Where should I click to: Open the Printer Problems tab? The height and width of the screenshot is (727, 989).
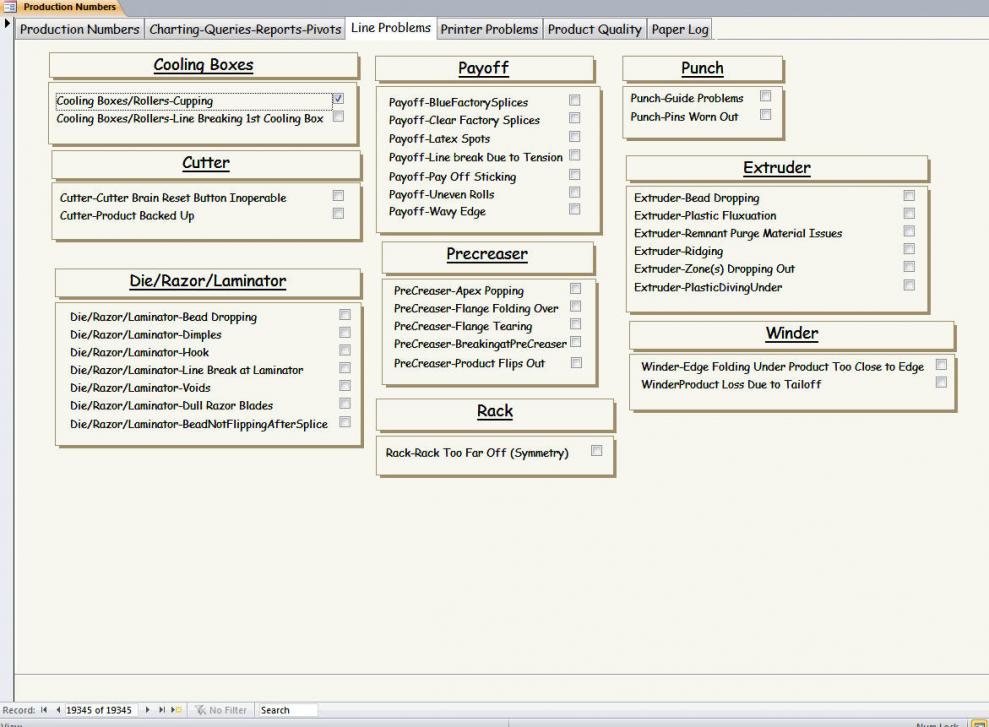coord(489,29)
